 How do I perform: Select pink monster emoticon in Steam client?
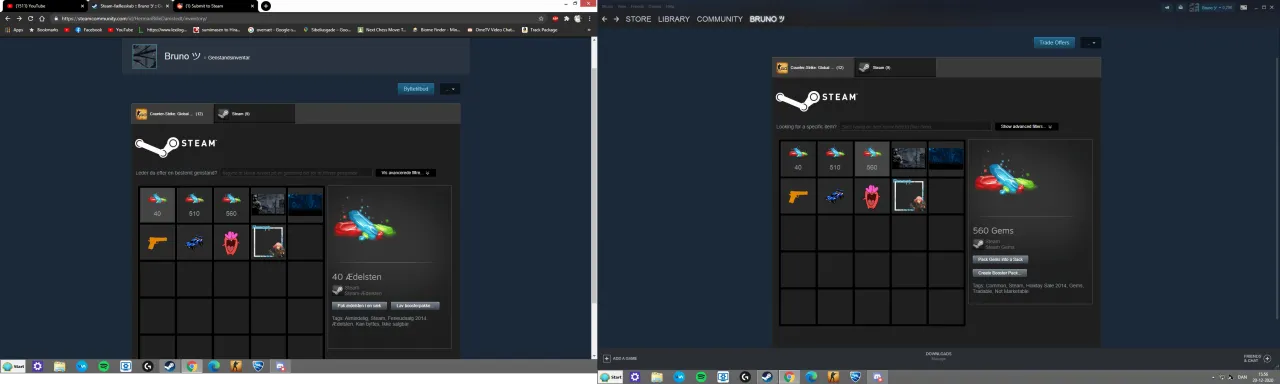(x=872, y=196)
